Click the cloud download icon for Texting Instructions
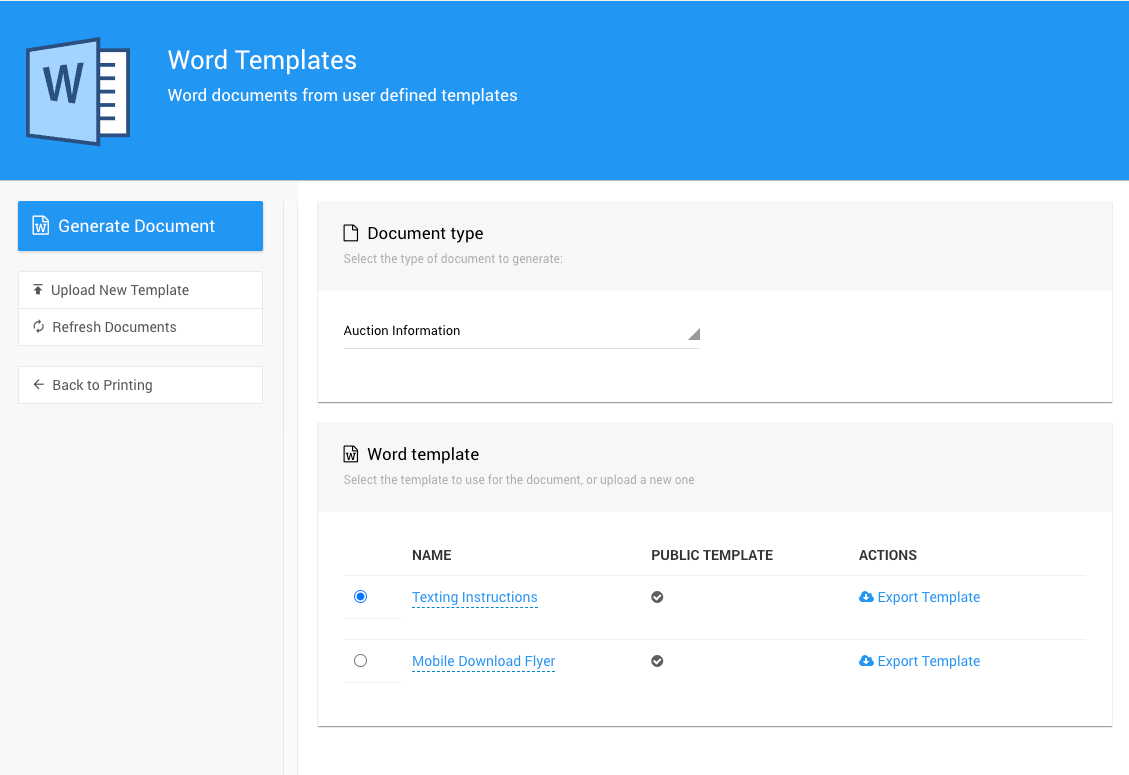The height and width of the screenshot is (775, 1129). (x=866, y=597)
